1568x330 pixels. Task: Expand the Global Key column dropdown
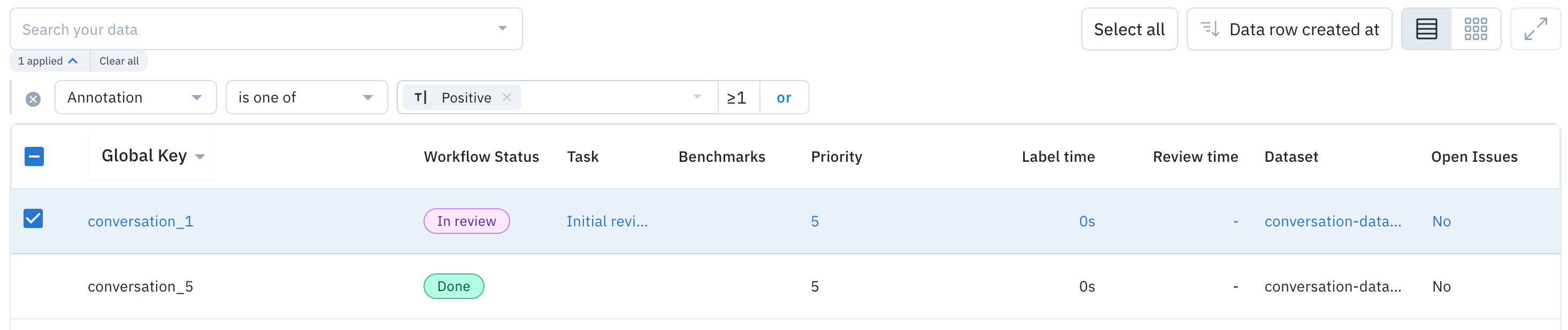[x=199, y=157]
